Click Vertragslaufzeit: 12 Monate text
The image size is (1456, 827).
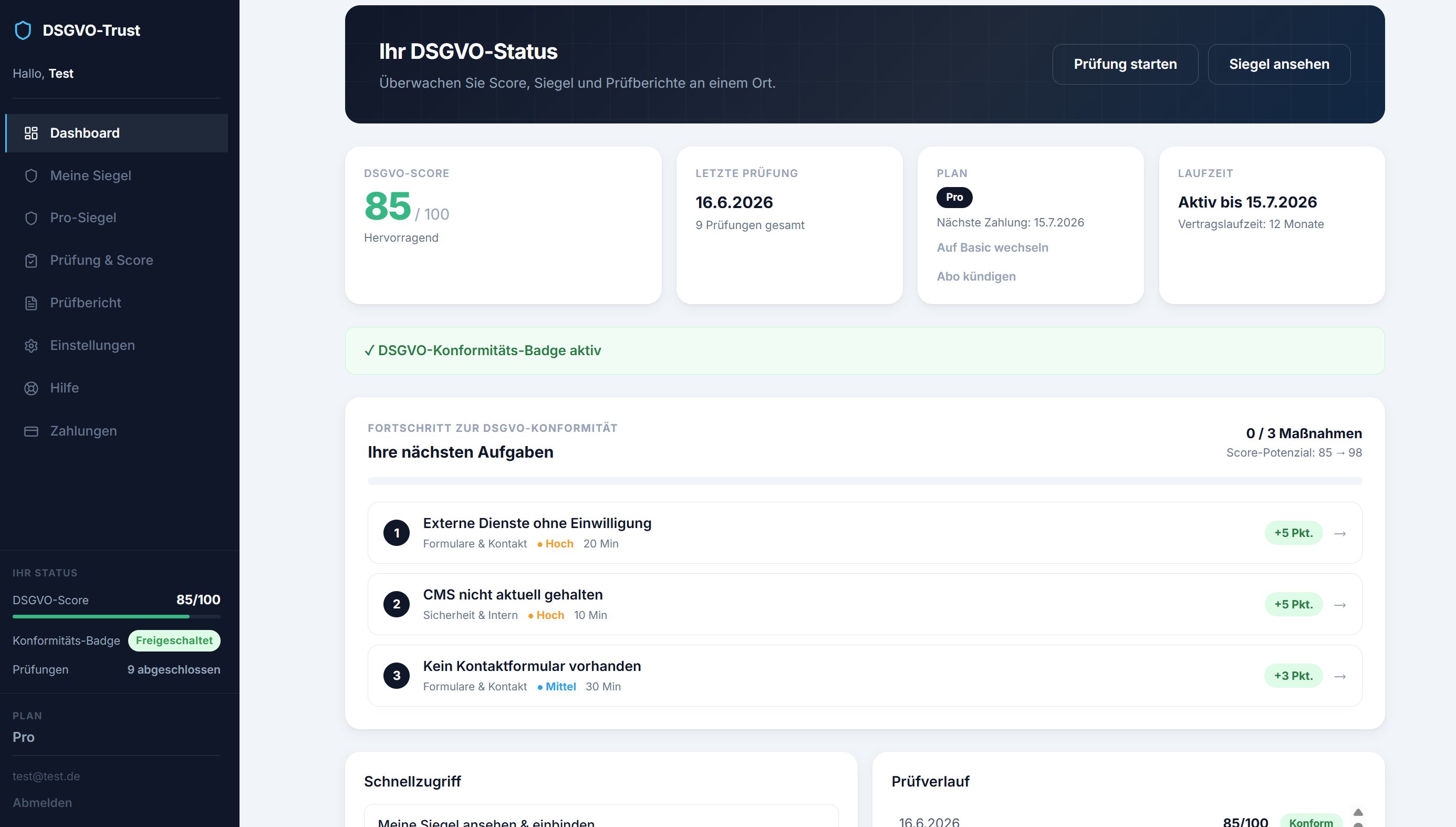1251,224
